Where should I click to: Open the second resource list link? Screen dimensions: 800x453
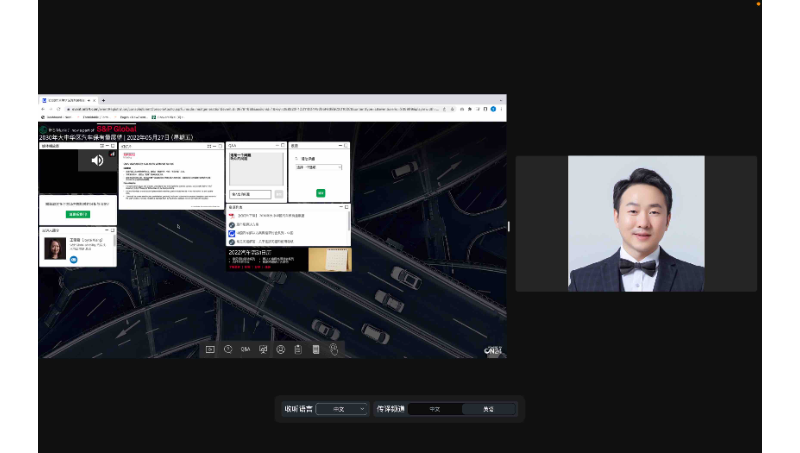tap(248, 224)
